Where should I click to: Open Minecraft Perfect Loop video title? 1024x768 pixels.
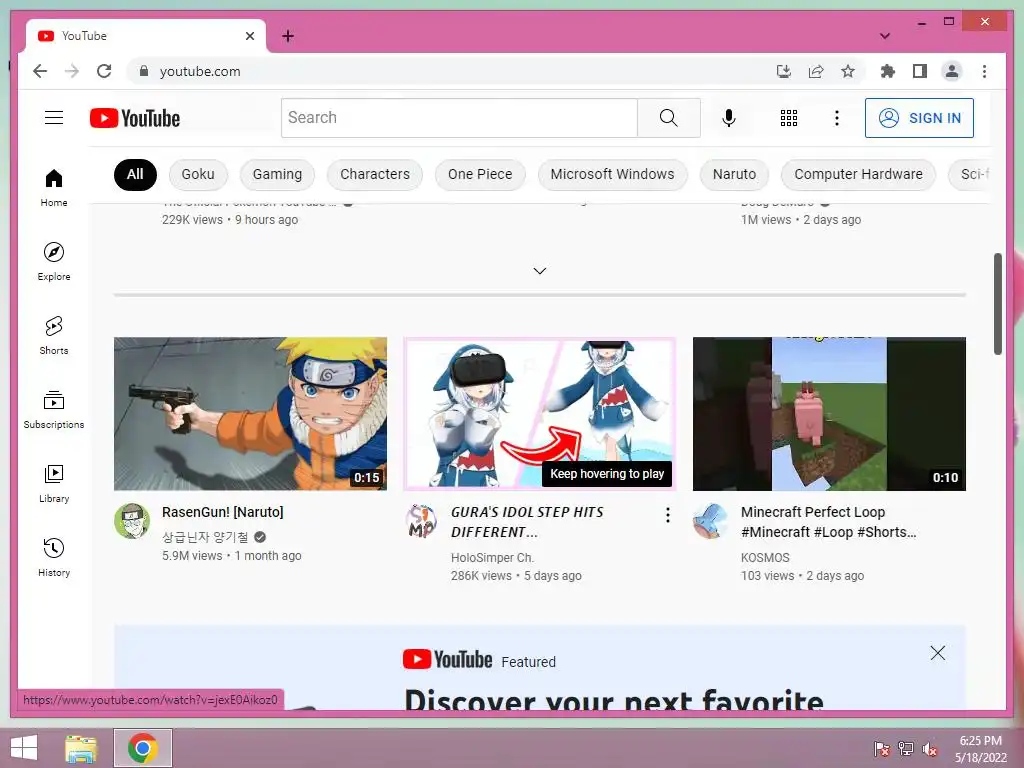(828, 522)
